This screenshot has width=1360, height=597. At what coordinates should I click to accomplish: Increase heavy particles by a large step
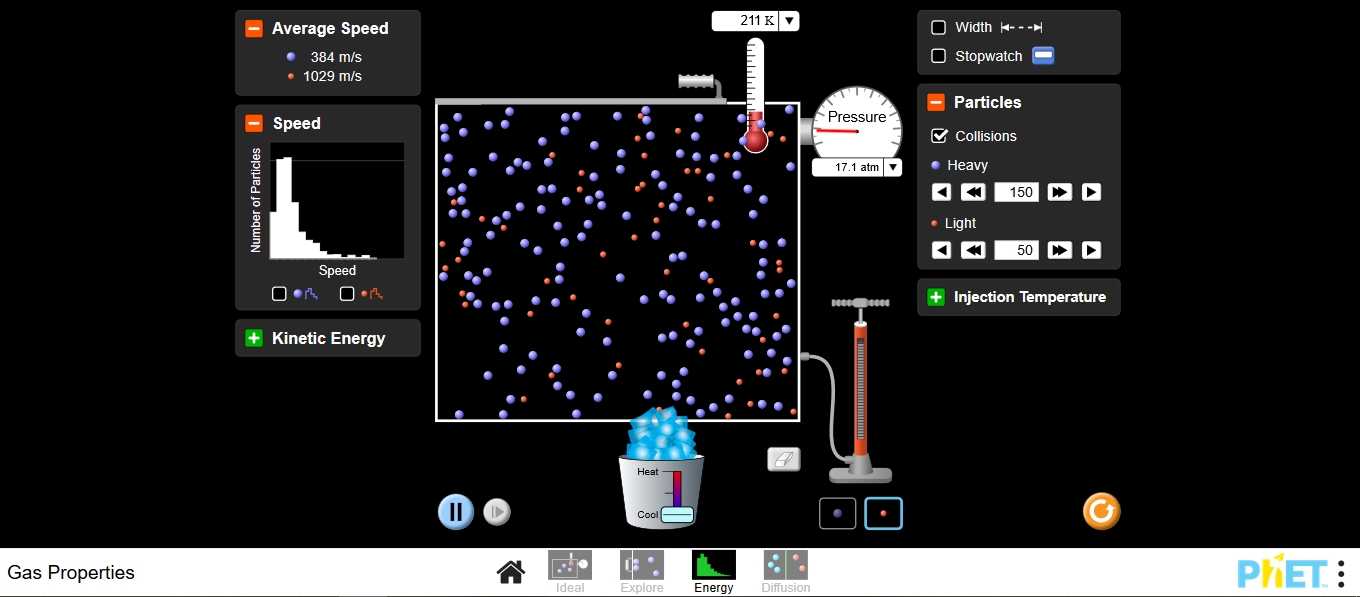click(x=1060, y=192)
